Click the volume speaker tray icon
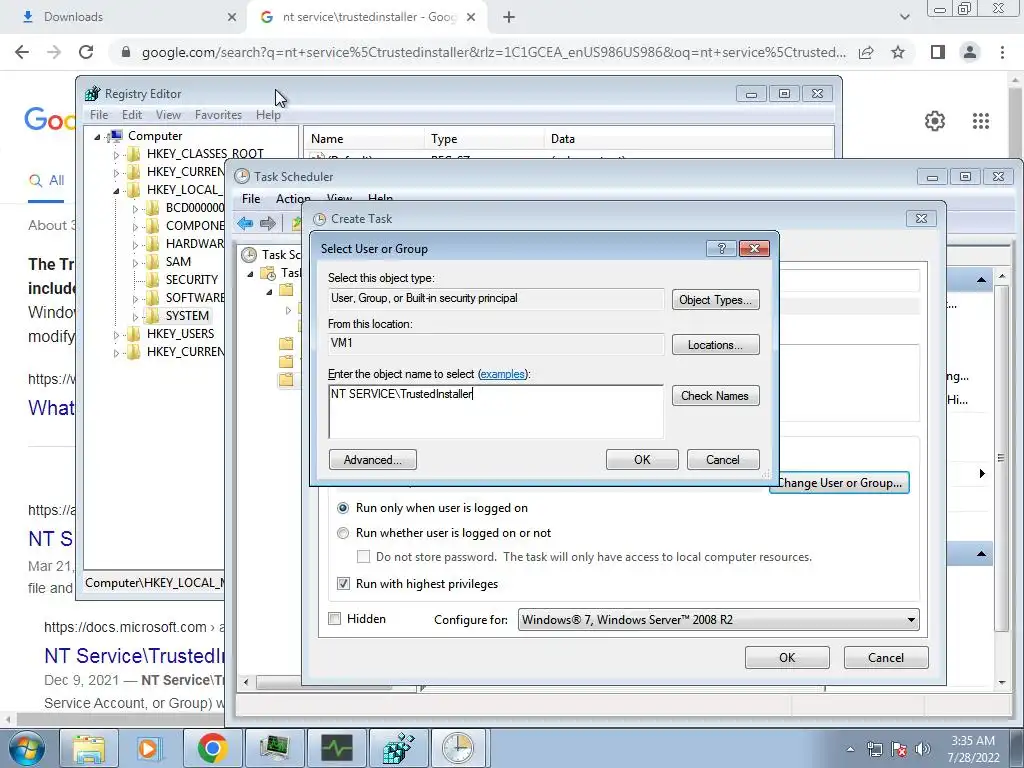Image resolution: width=1024 pixels, height=768 pixels. tap(923, 749)
